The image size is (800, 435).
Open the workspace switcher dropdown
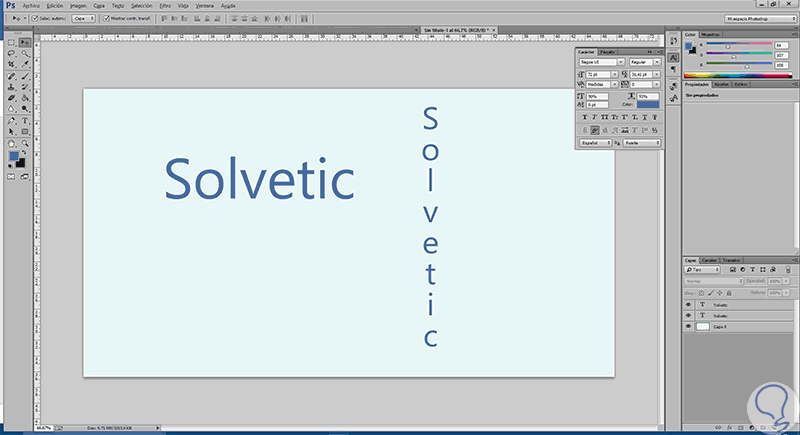760,19
